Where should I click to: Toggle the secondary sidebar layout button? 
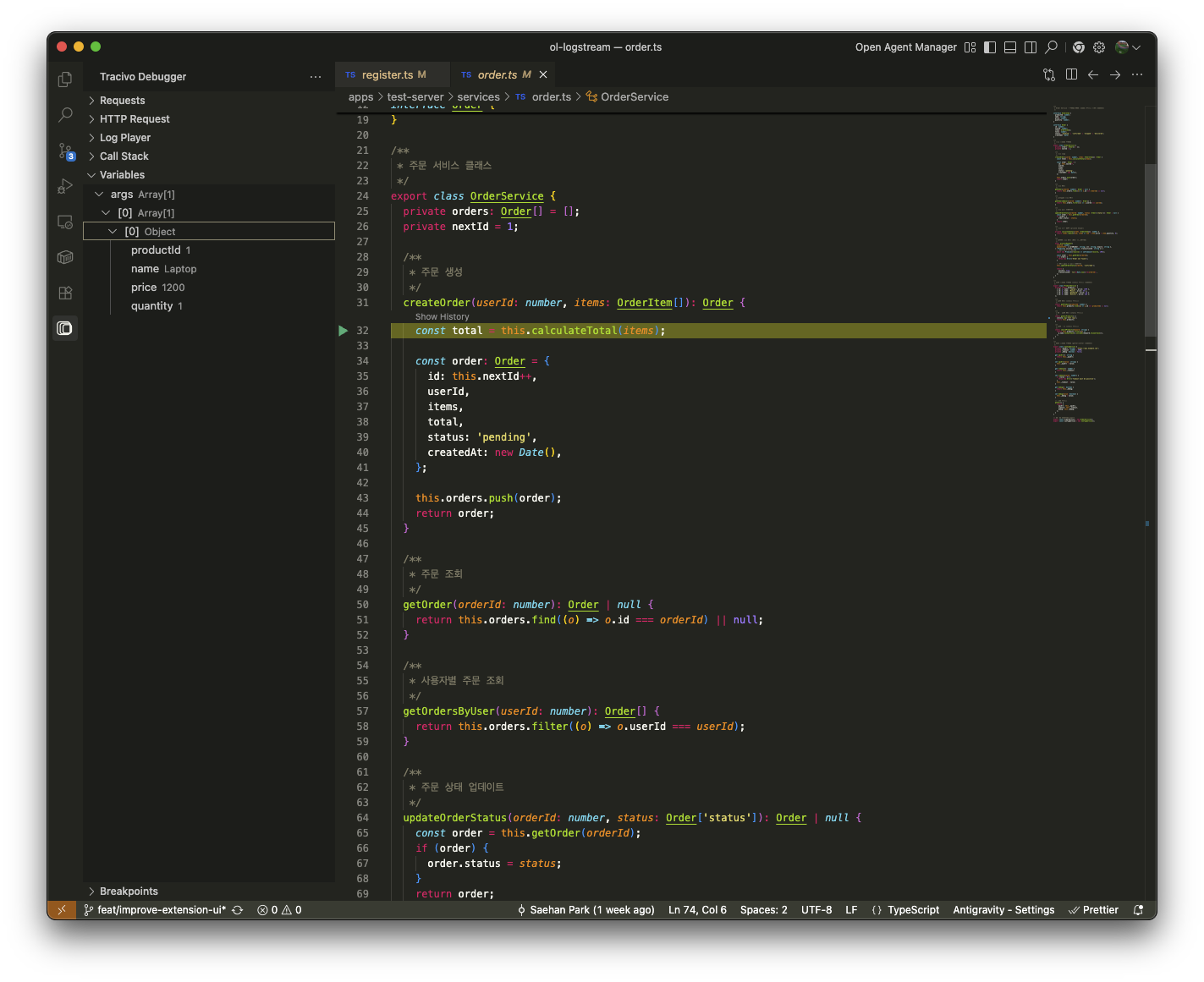[1031, 47]
